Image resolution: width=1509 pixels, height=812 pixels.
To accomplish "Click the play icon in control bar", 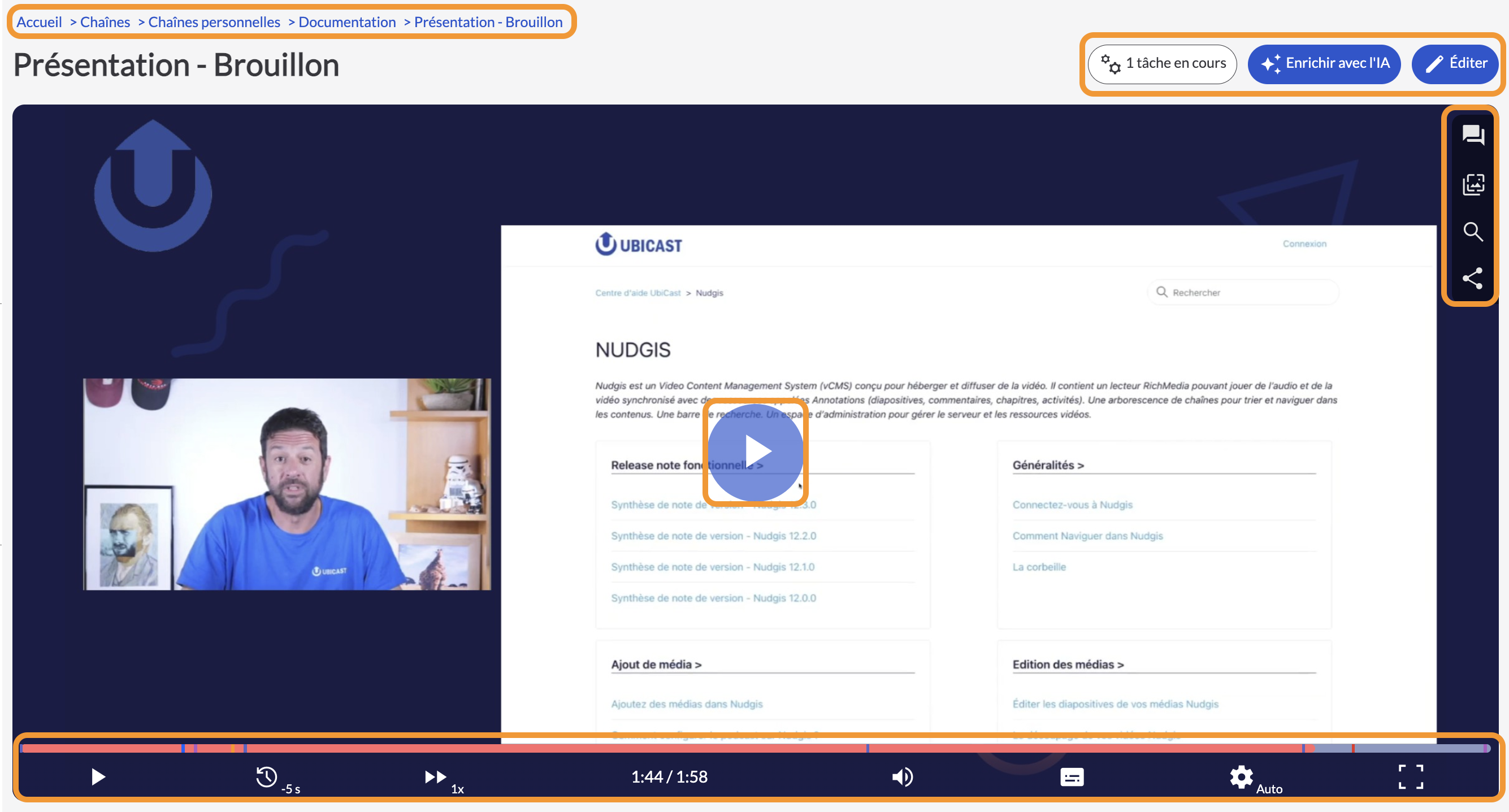I will [98, 777].
